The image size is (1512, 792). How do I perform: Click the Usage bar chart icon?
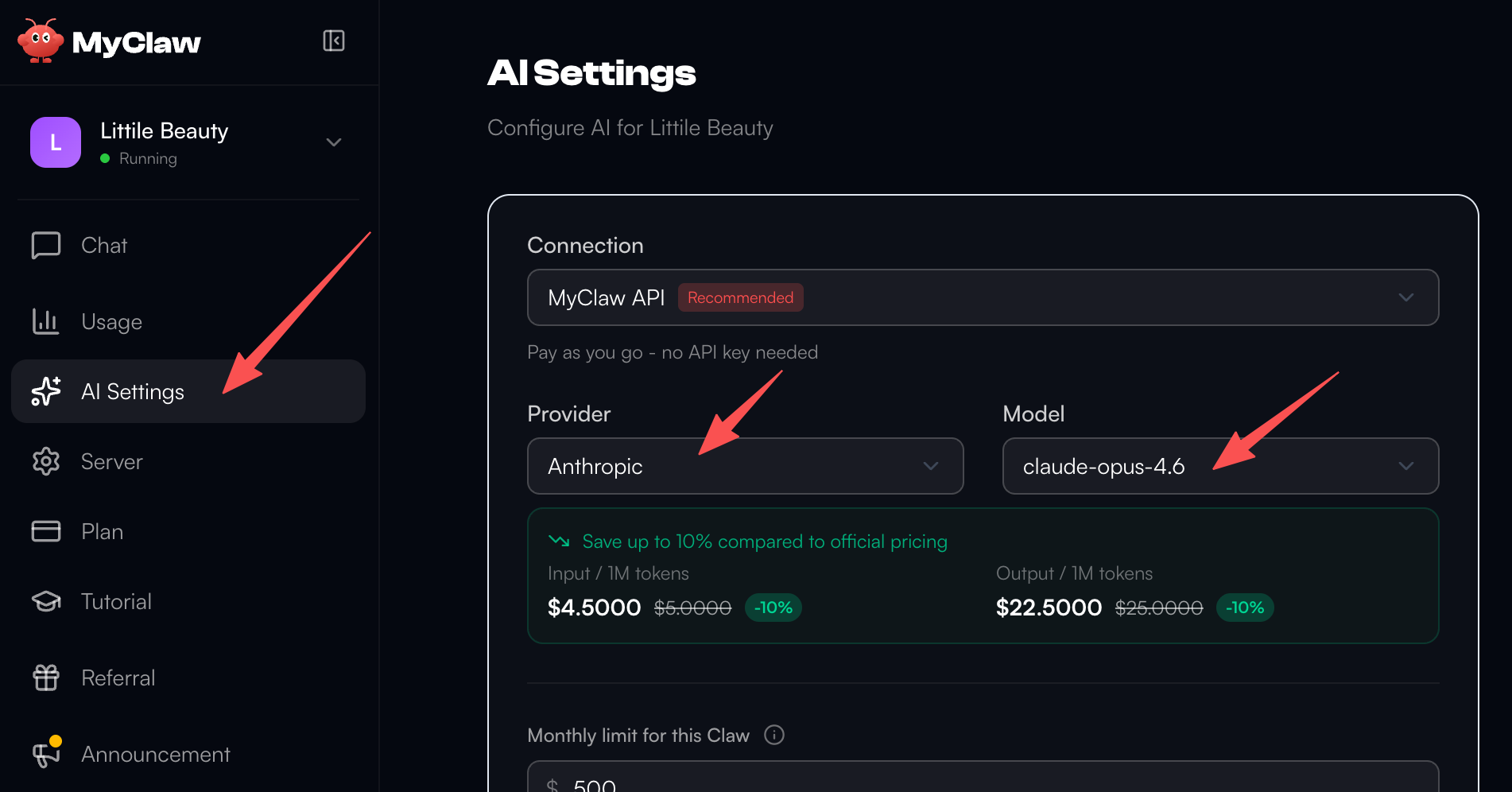point(46,321)
